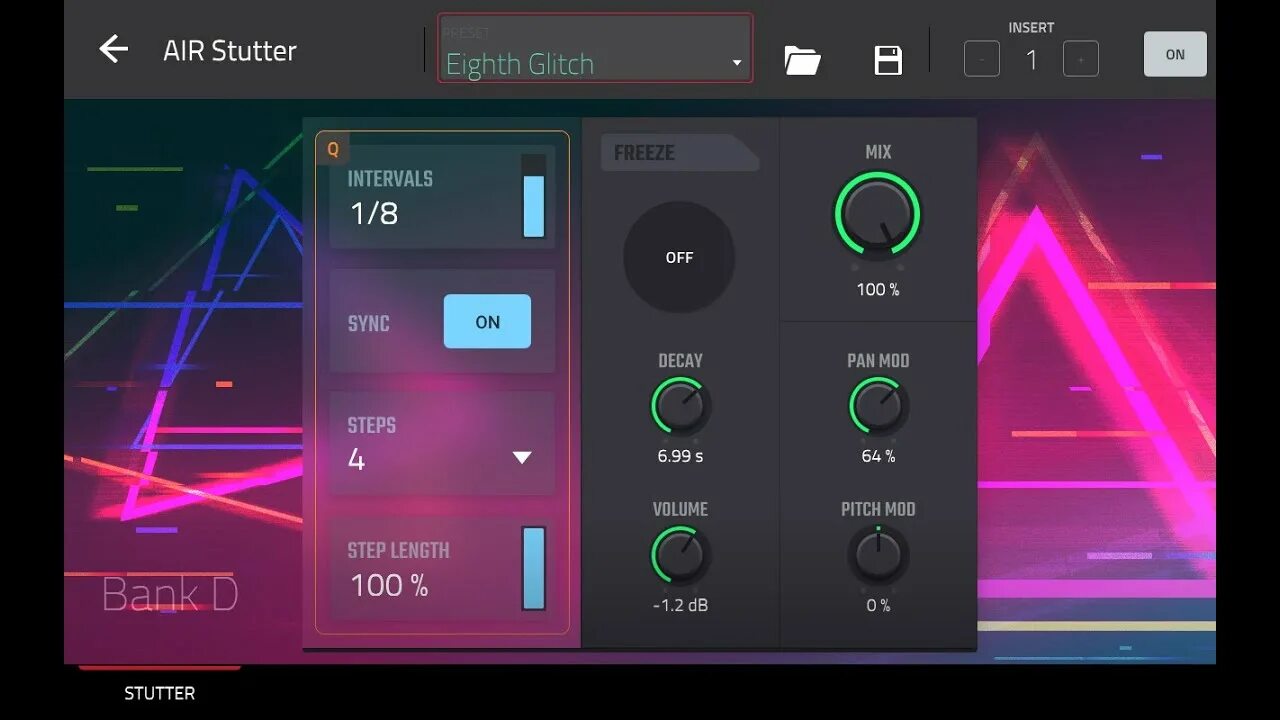
Task: Click the 100 % mix value
Action: [878, 289]
